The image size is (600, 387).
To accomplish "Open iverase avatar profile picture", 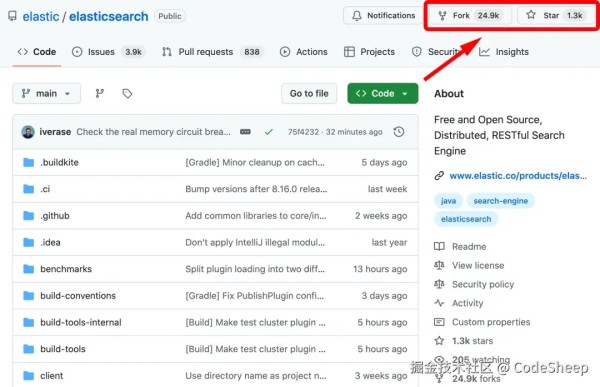I will pos(28,132).
